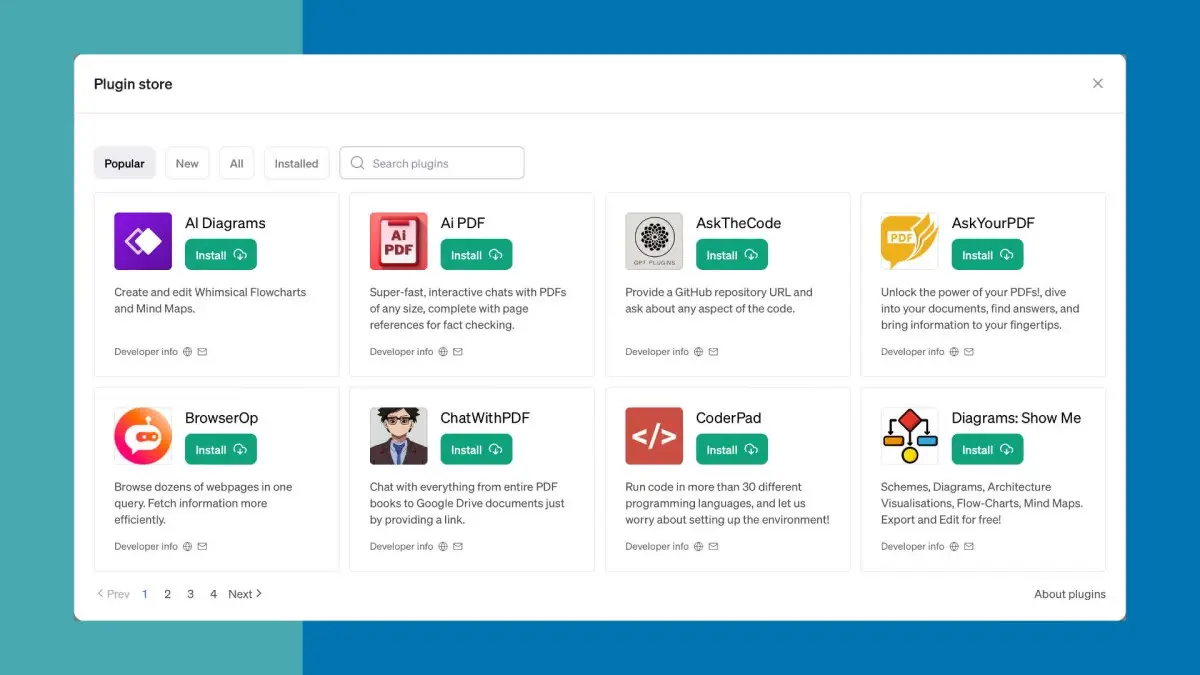1200x675 pixels.
Task: Click the Diagrams: Show Me developer email icon
Action: pos(969,547)
